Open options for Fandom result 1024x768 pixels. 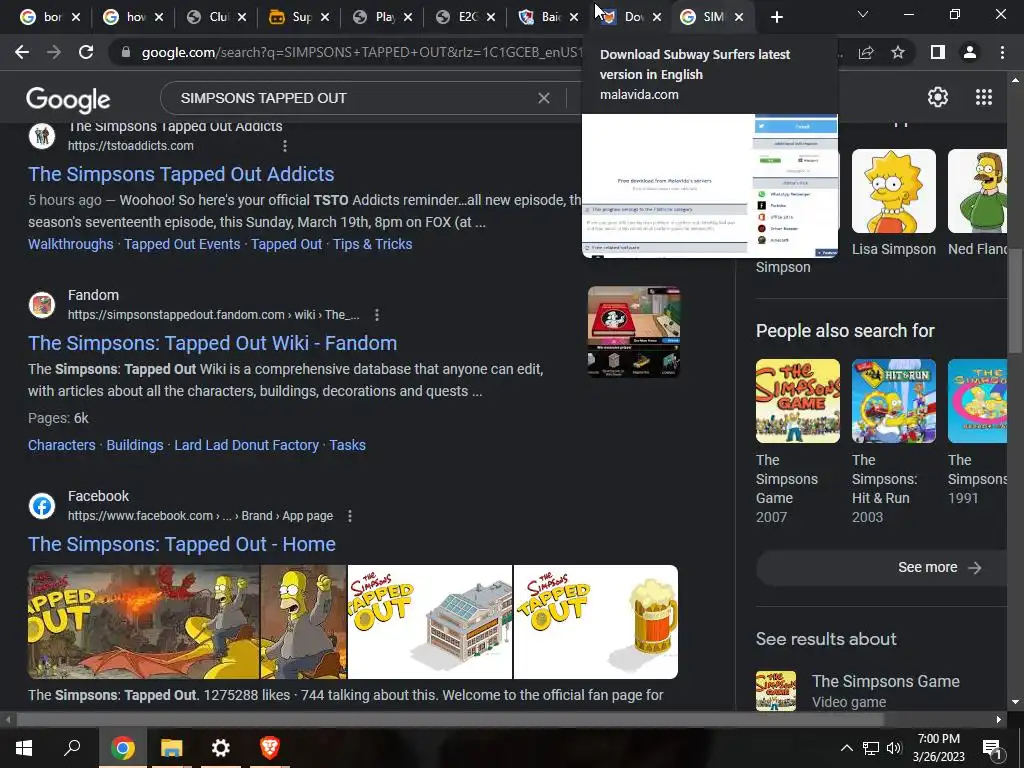pyautogui.click(x=376, y=315)
